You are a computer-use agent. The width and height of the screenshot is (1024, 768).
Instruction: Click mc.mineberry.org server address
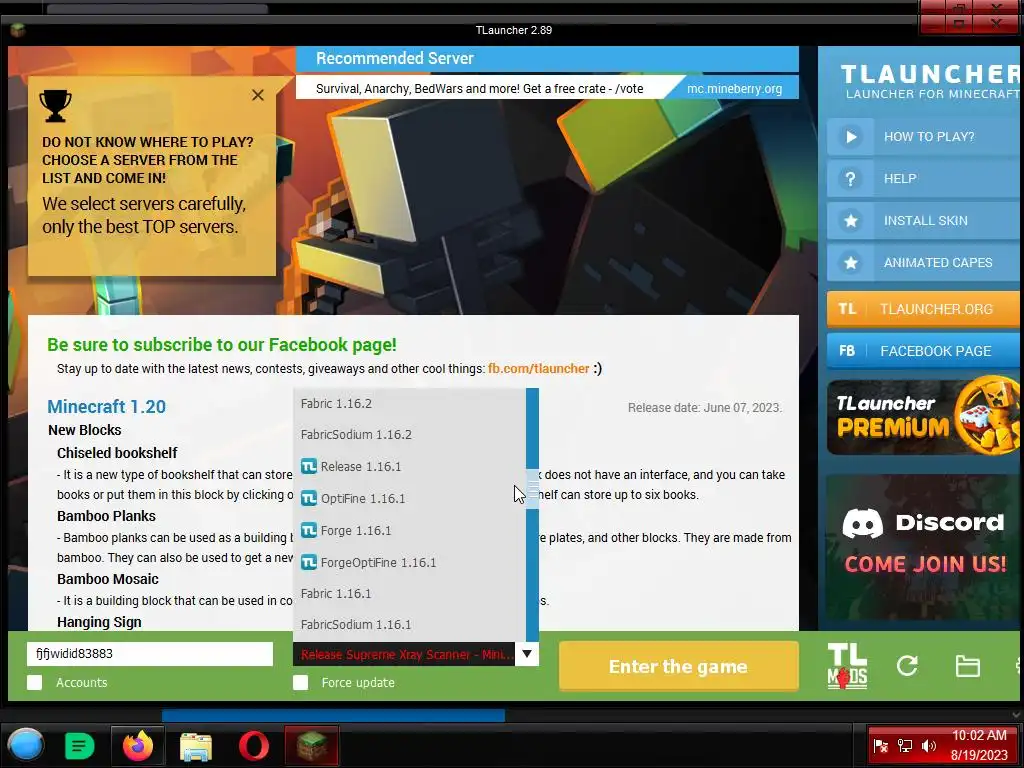pos(734,89)
